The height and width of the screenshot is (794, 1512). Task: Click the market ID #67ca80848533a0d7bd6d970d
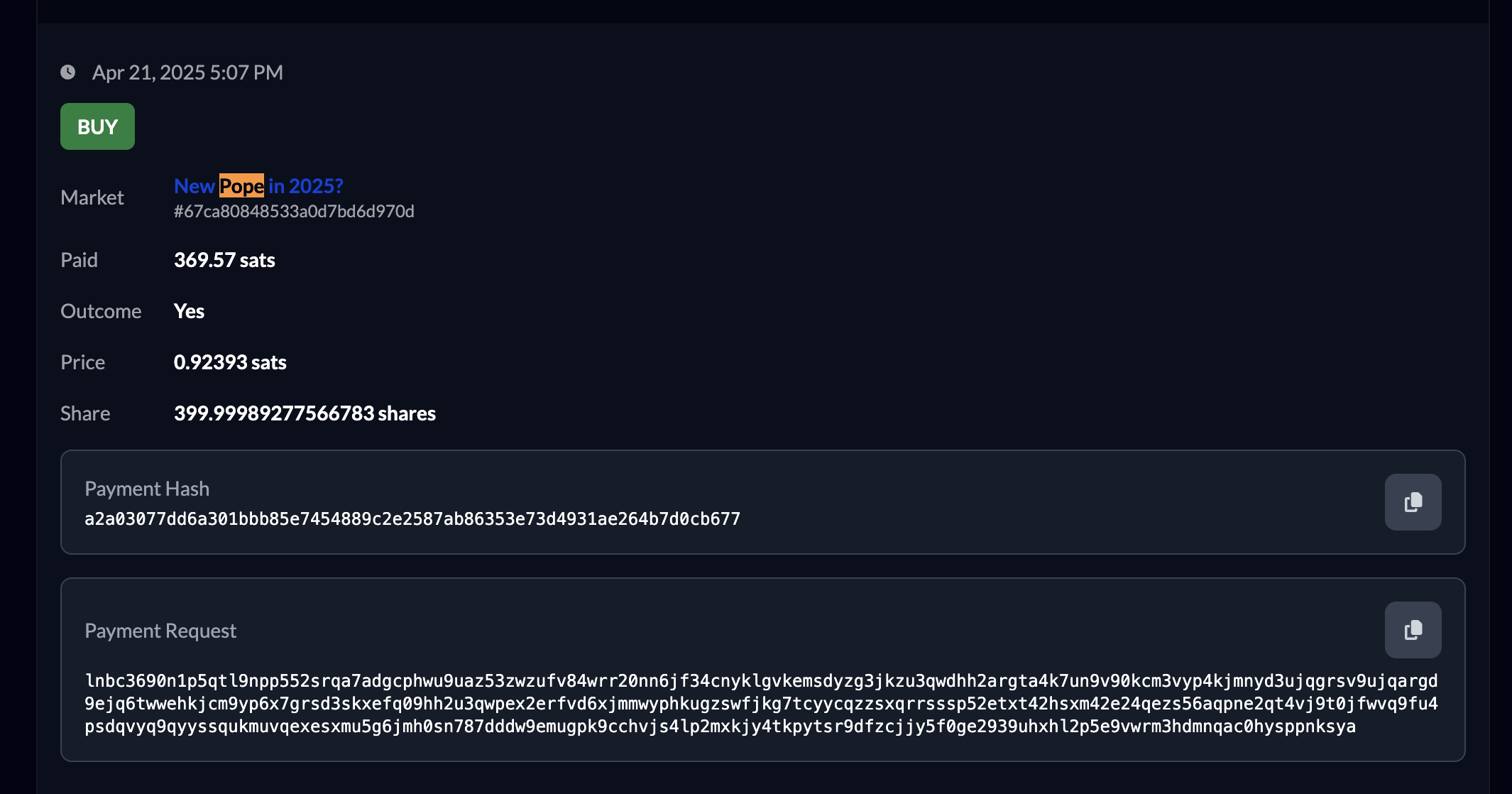click(294, 212)
